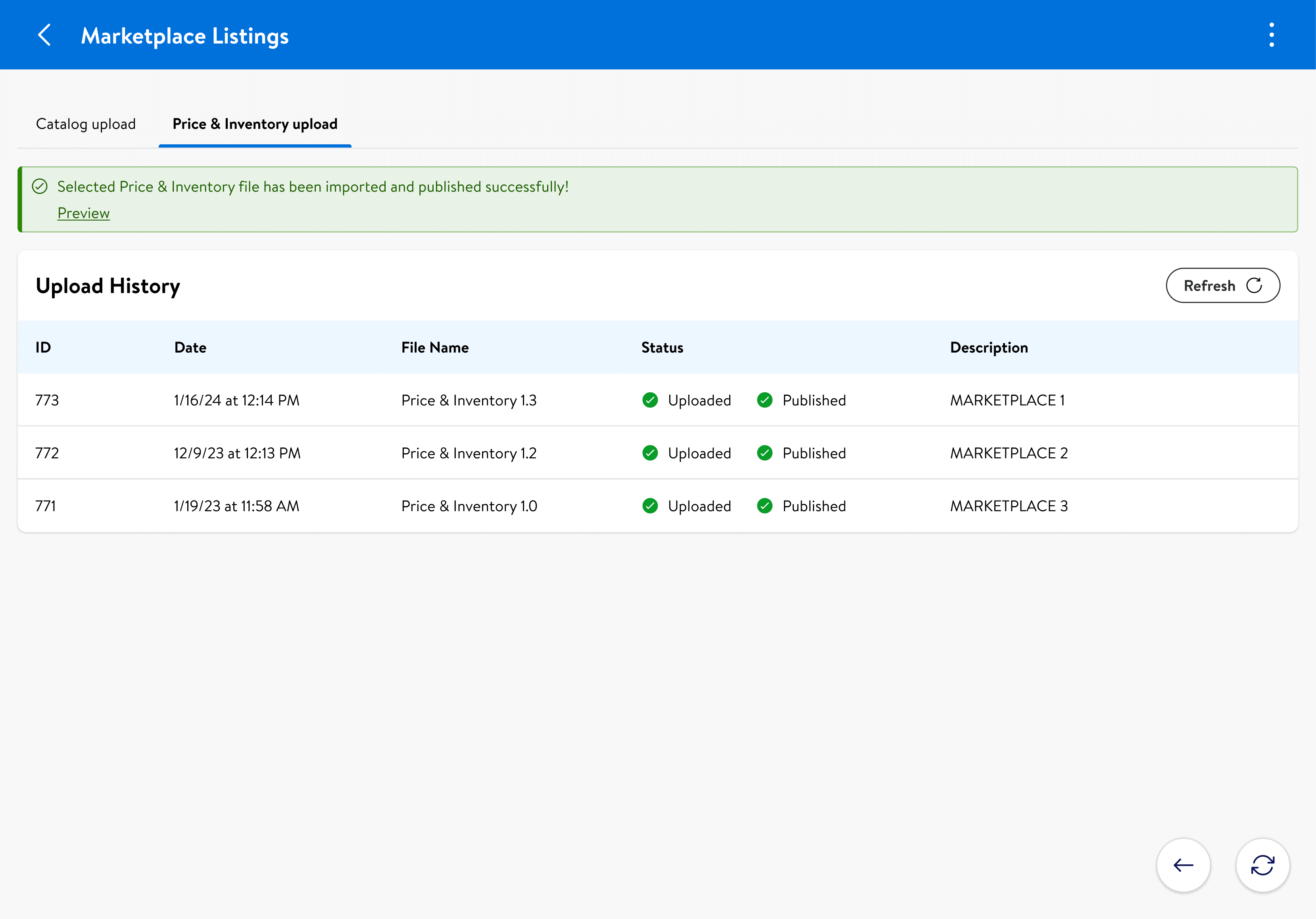This screenshot has width=1316, height=919.
Task: Click the File Name column header
Action: click(434, 348)
